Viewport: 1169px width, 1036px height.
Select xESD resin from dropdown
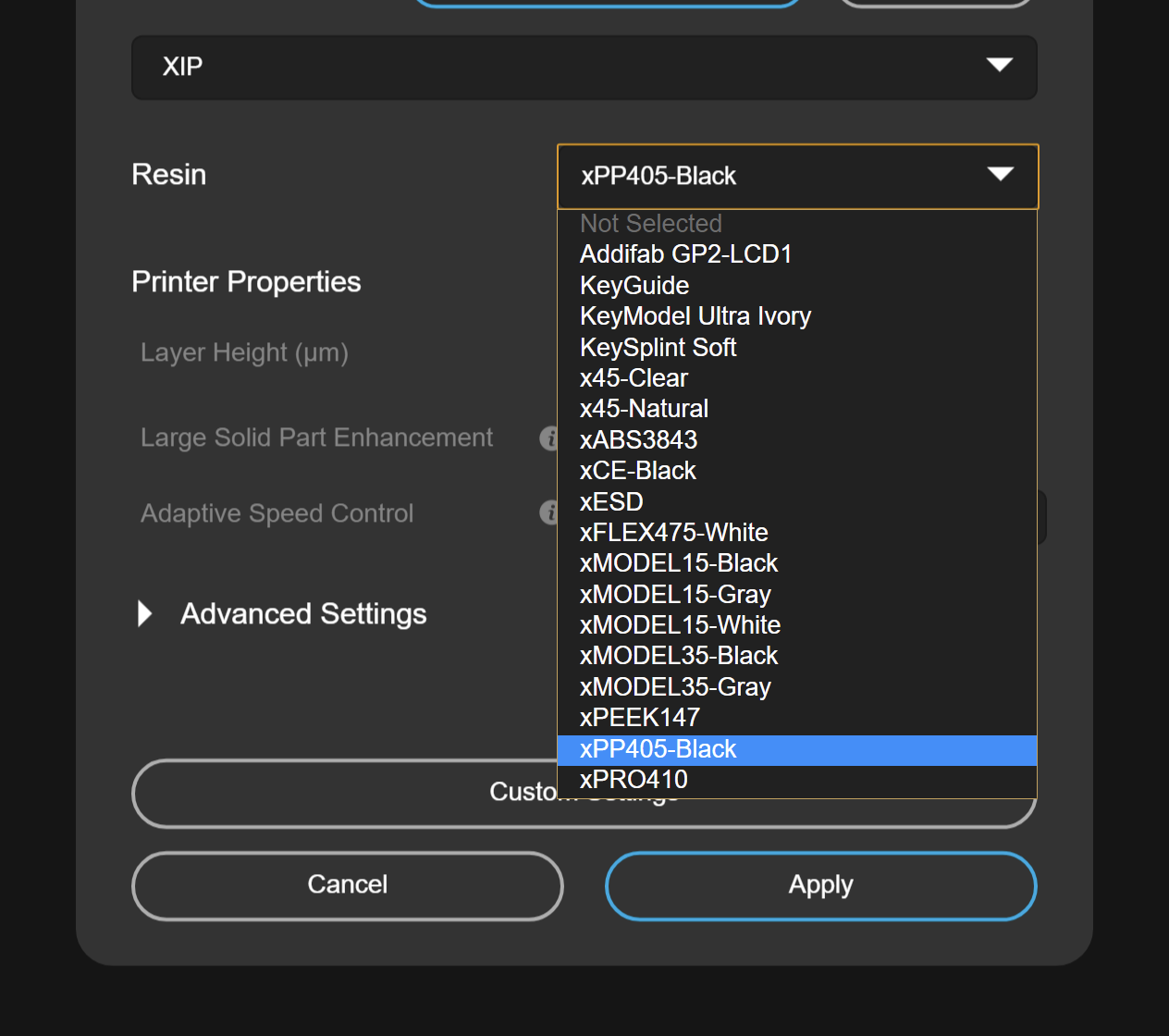[x=797, y=501]
